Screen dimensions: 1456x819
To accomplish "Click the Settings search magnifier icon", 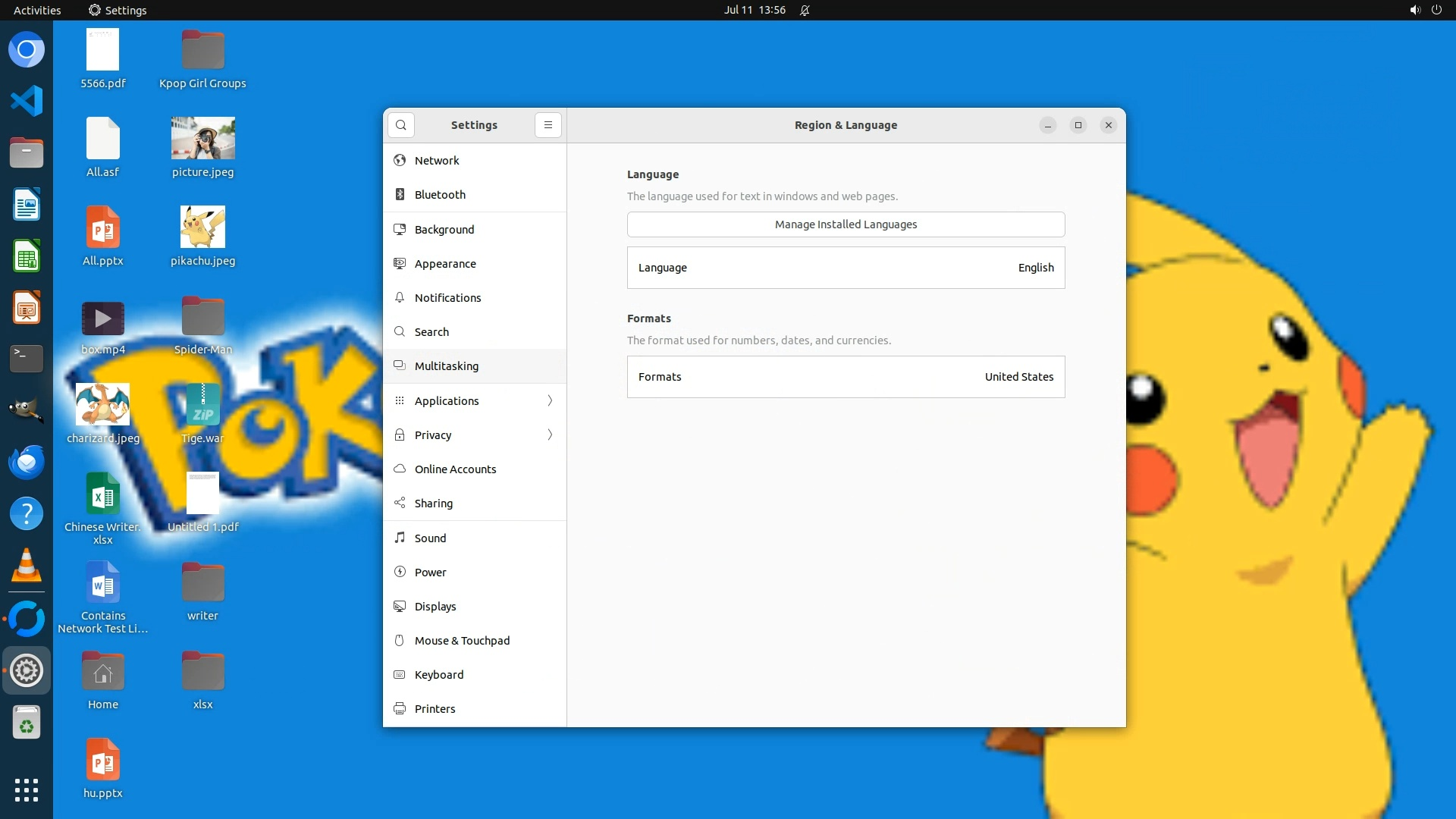I will coord(401,125).
